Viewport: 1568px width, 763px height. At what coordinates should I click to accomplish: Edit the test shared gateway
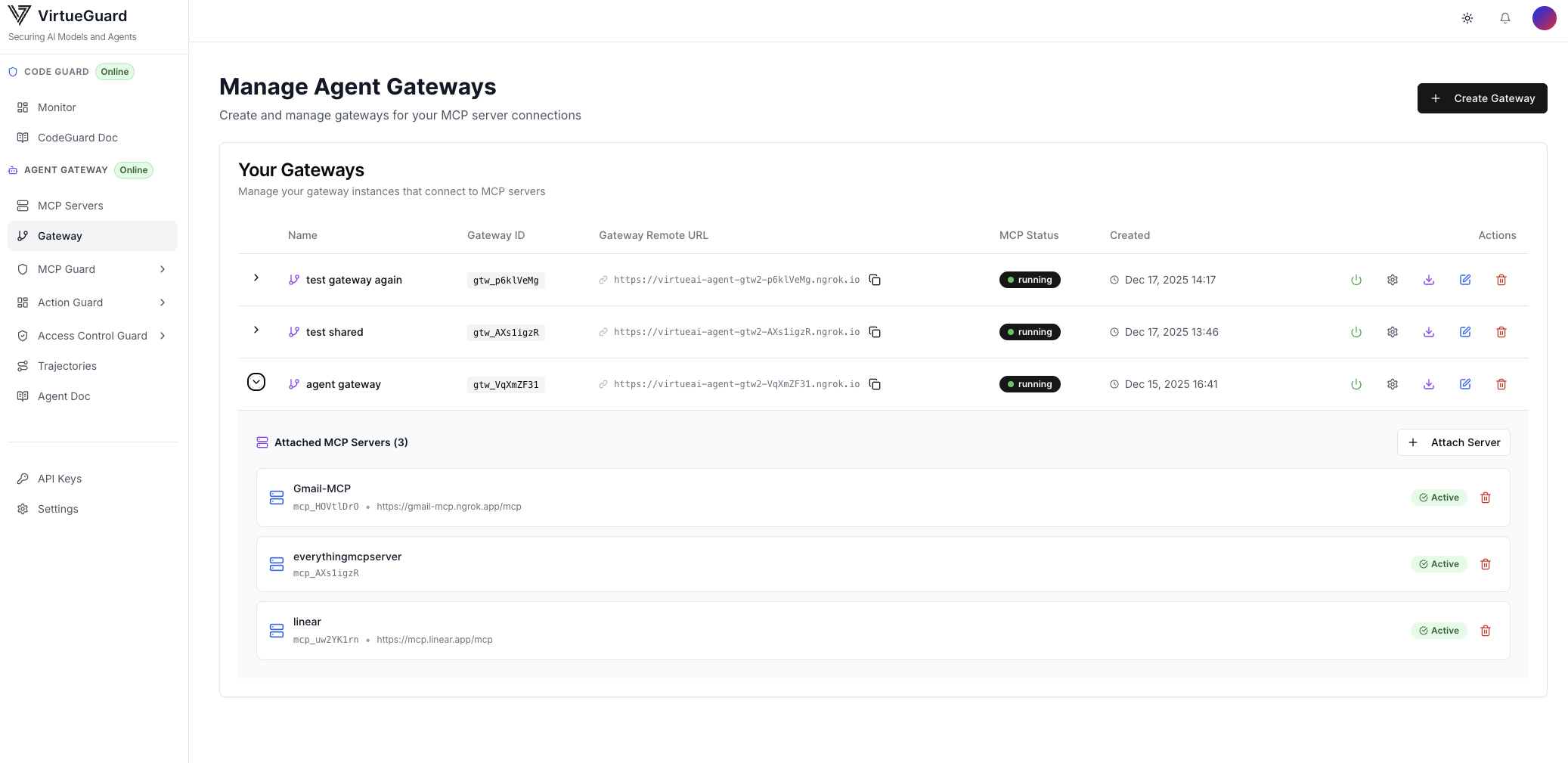[x=1464, y=332]
